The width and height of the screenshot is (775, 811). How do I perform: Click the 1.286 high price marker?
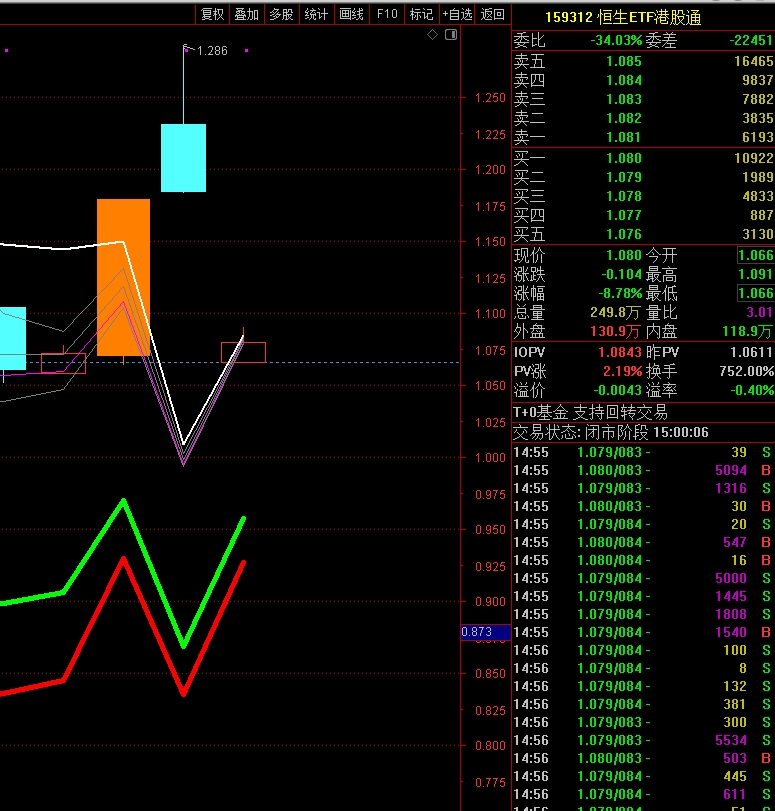point(212,51)
